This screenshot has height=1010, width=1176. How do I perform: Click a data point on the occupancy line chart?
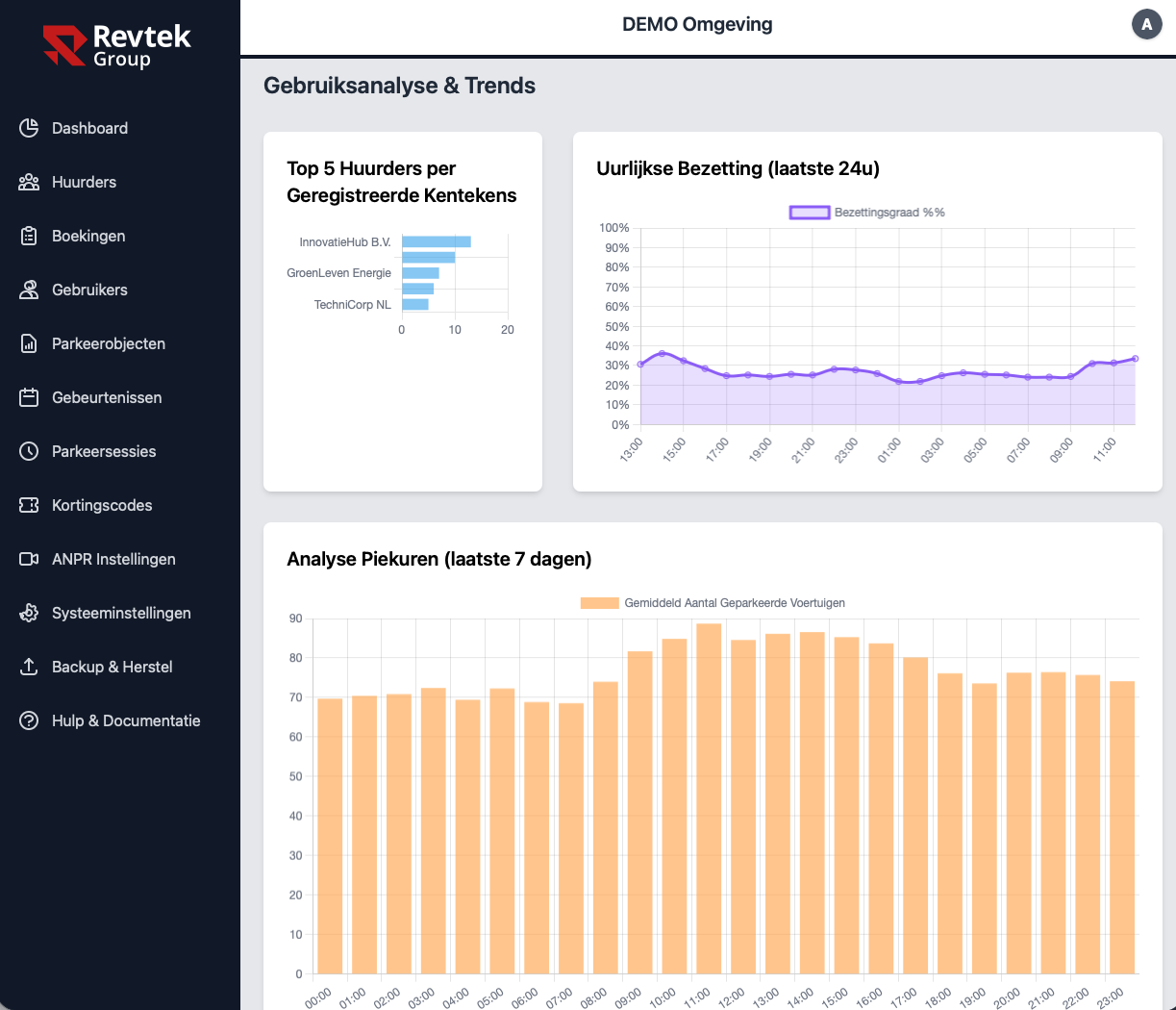(662, 354)
